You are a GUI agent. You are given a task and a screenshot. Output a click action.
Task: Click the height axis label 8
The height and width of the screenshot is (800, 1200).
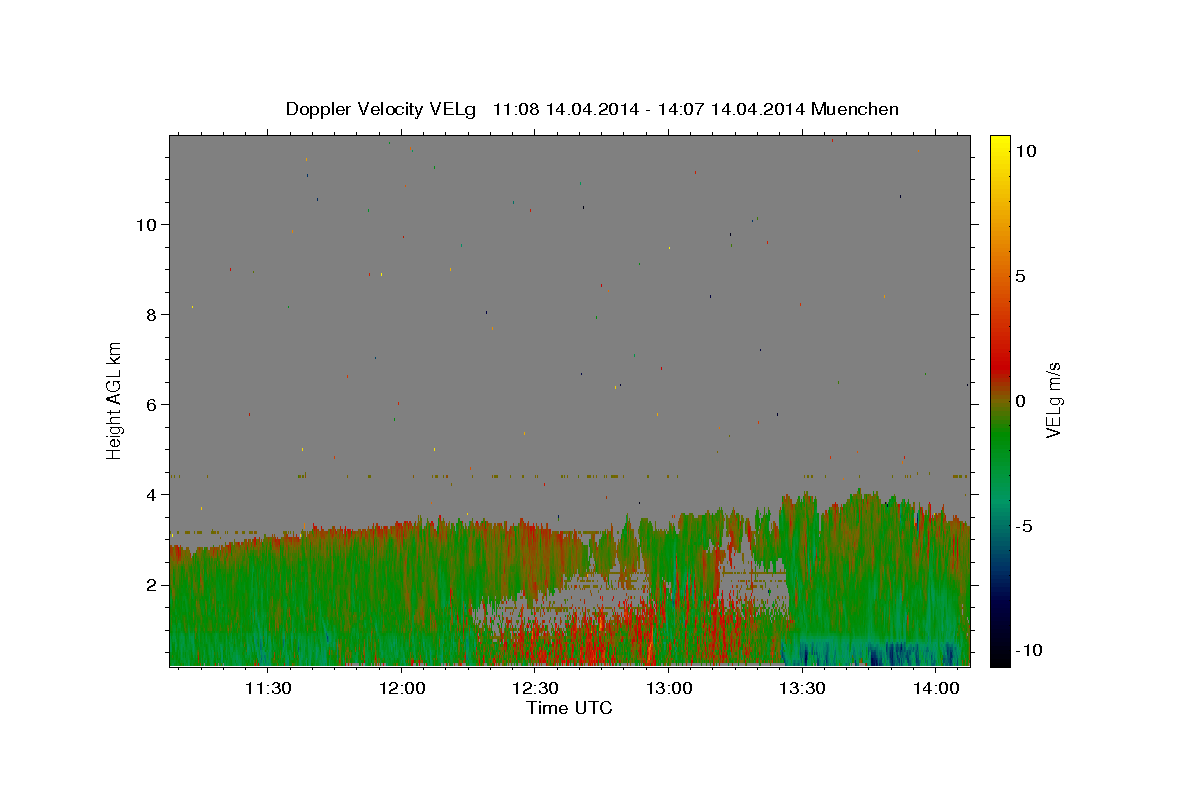tap(152, 314)
